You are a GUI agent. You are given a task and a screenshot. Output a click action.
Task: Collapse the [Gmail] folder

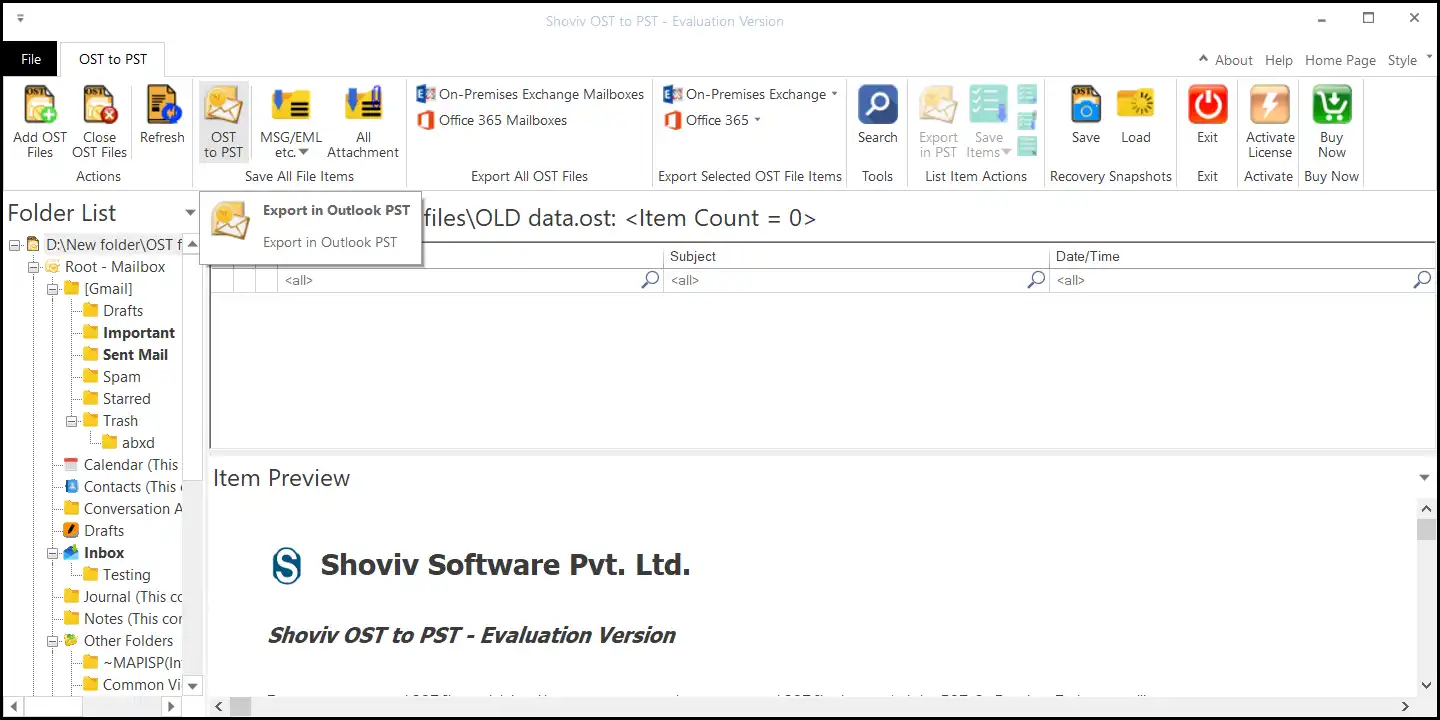(x=53, y=289)
